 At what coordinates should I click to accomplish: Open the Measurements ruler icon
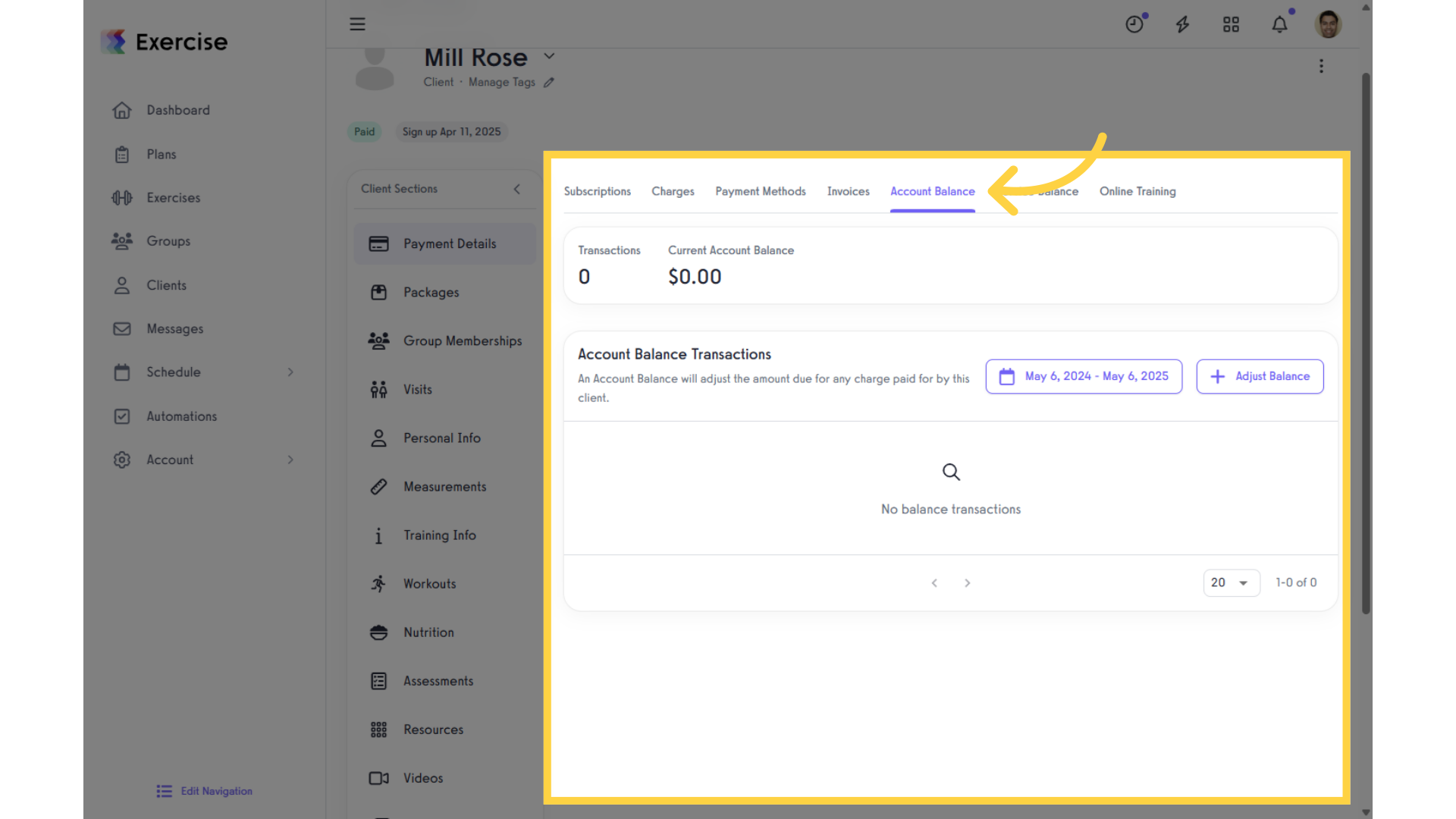pyautogui.click(x=378, y=486)
